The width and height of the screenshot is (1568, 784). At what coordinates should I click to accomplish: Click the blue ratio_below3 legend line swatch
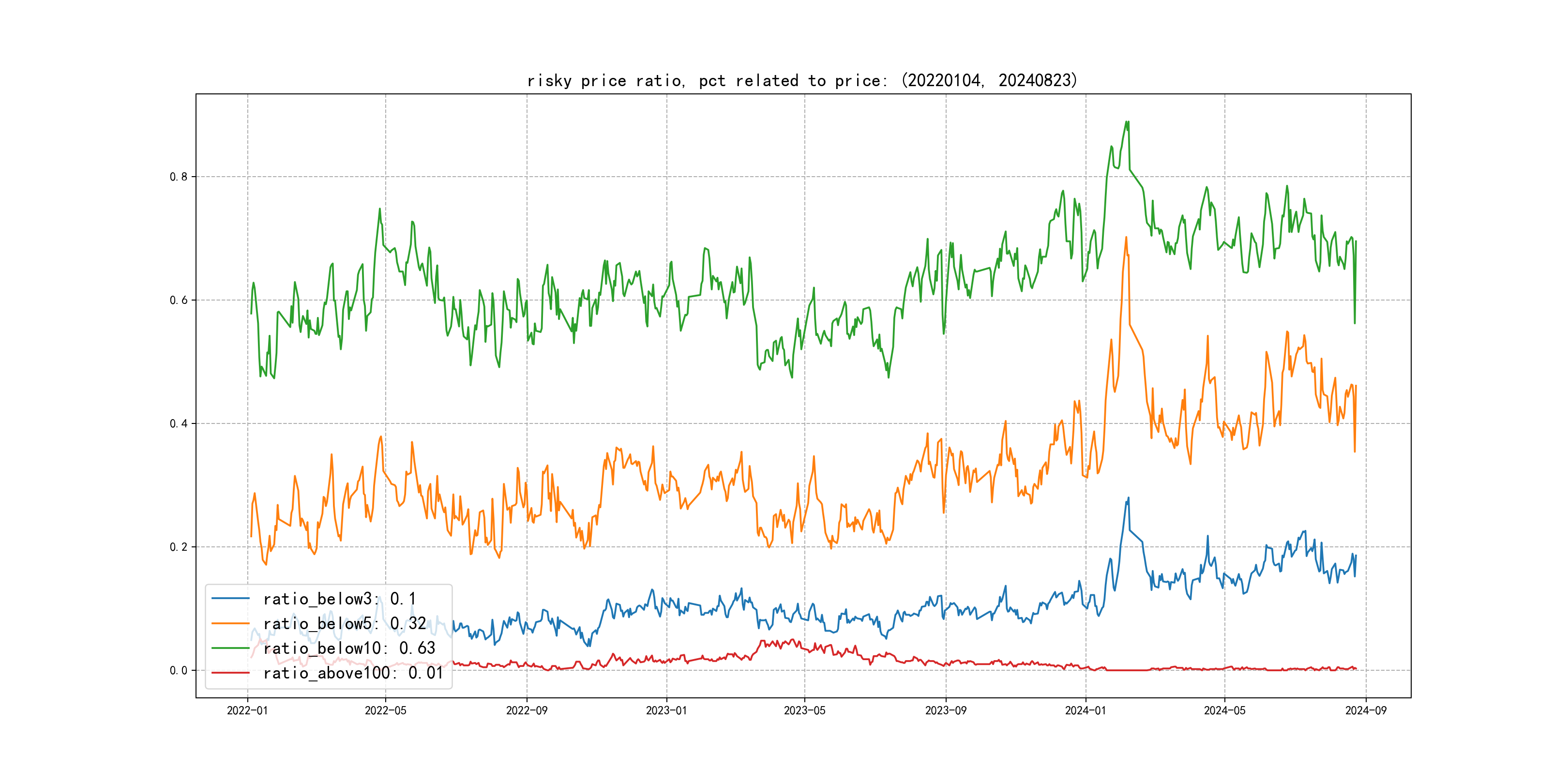[x=230, y=598]
